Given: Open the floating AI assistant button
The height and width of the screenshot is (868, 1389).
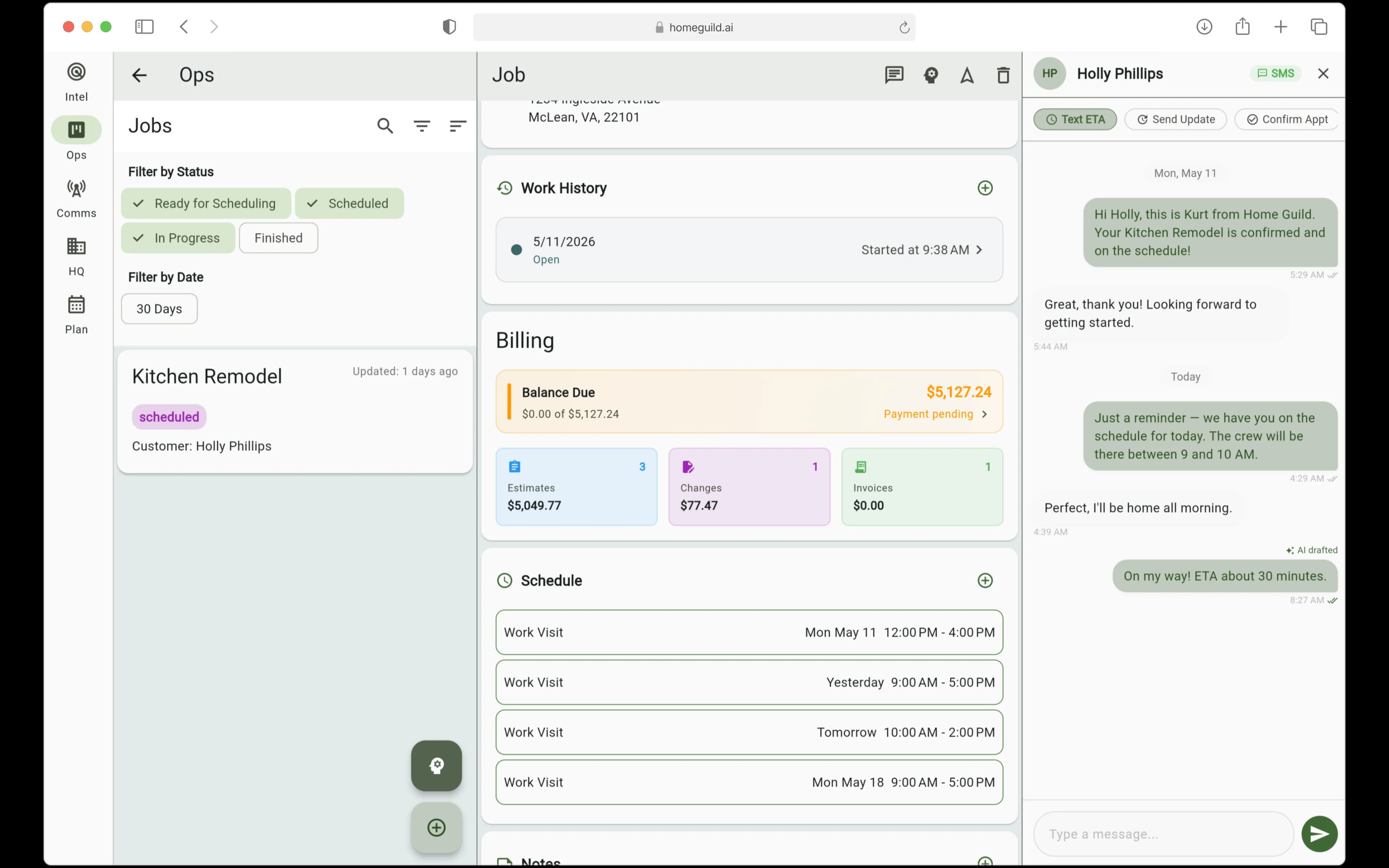Looking at the screenshot, I should click(x=436, y=766).
